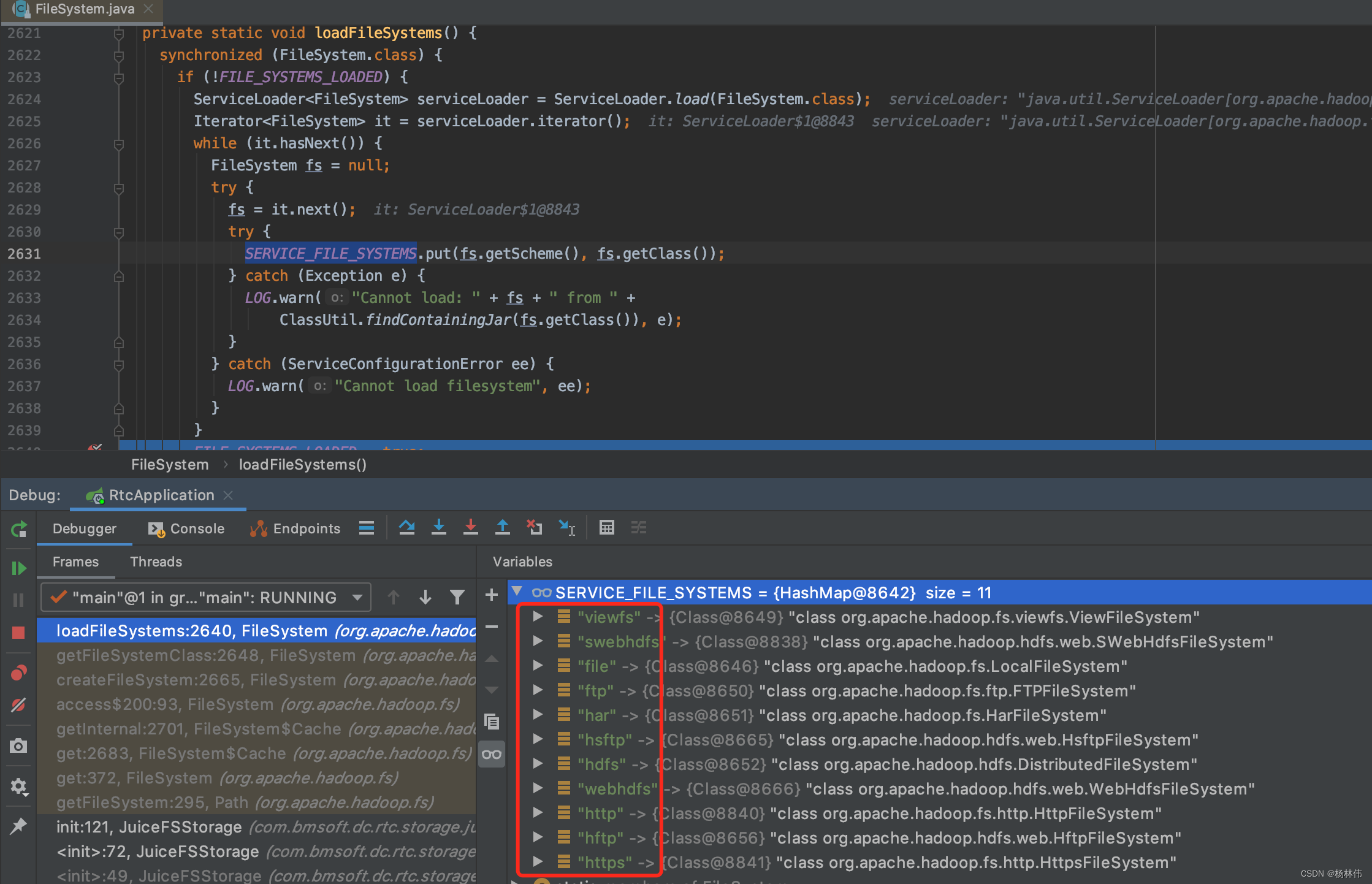1372x884 pixels.
Task: Collapse SERVICE_FILE_SYSTEMS node
Action: [517, 592]
